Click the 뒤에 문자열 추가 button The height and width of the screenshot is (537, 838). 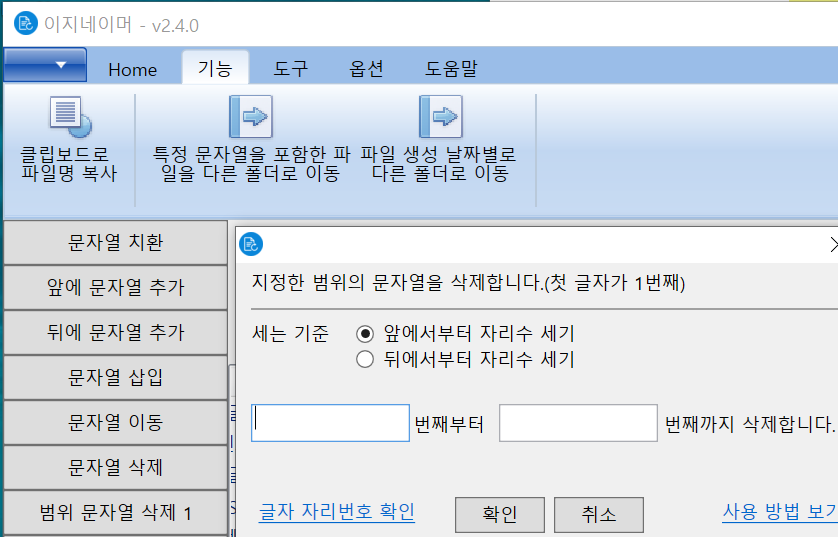(115, 332)
